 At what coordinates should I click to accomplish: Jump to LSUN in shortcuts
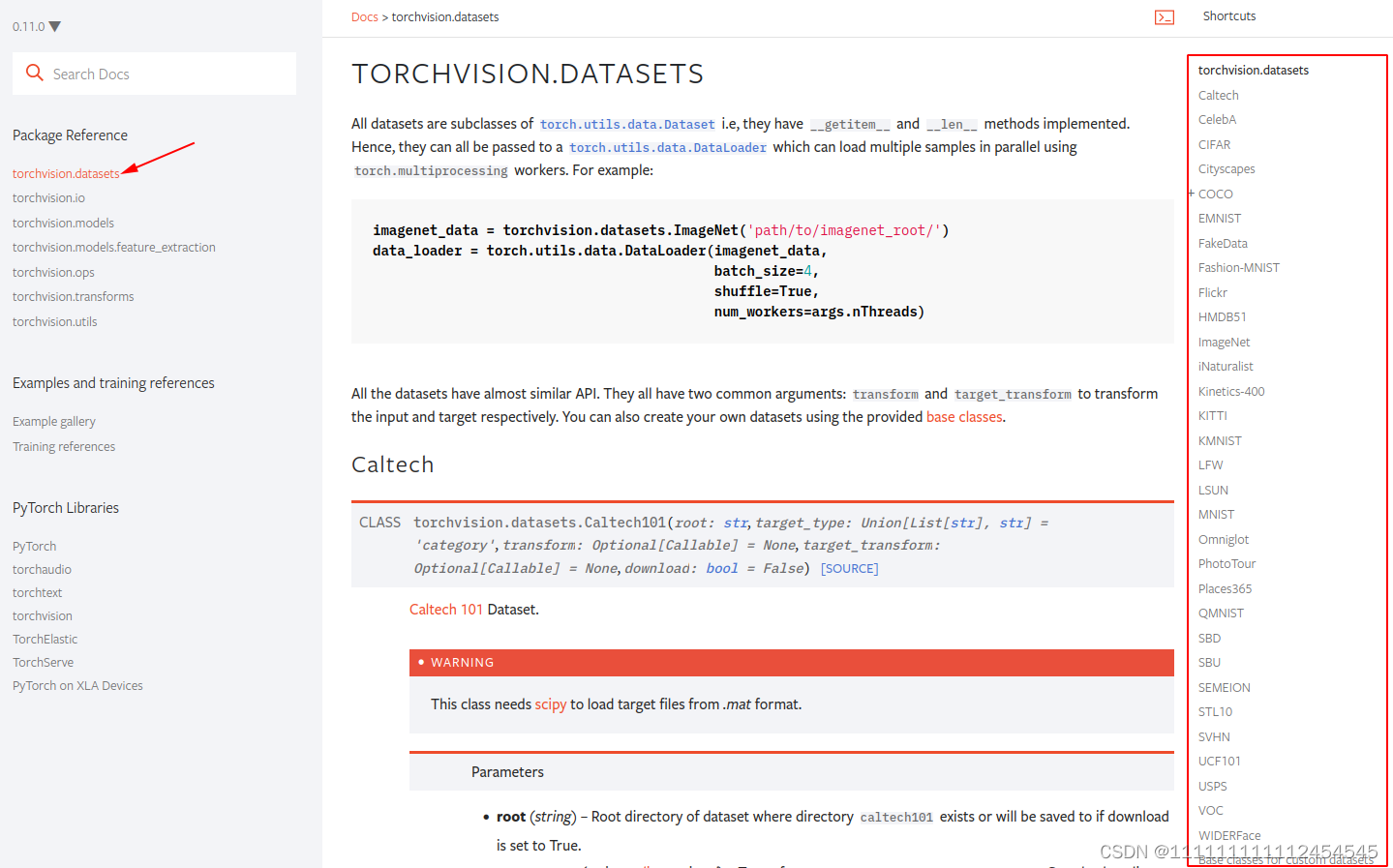pyautogui.click(x=1213, y=491)
